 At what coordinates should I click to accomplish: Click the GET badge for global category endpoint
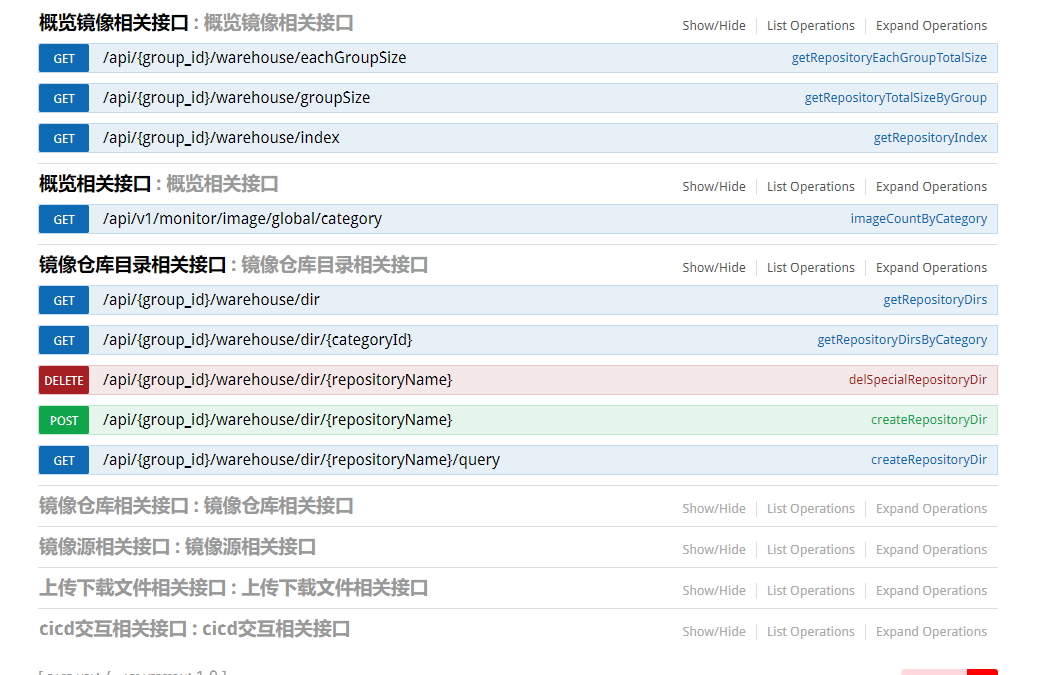(x=63, y=219)
